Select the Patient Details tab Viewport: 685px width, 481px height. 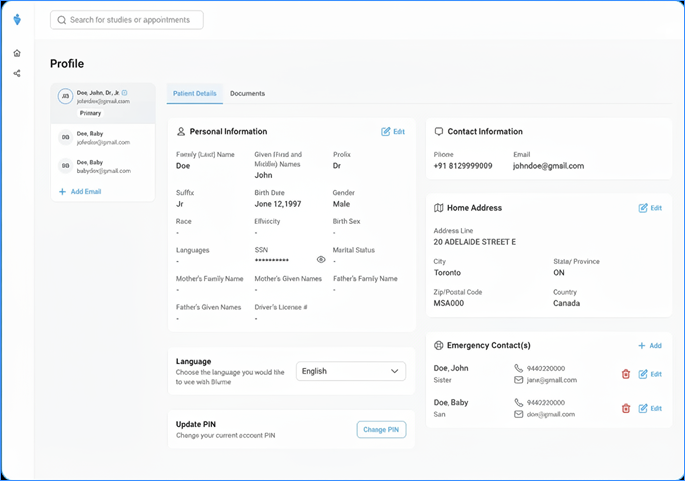tap(194, 93)
